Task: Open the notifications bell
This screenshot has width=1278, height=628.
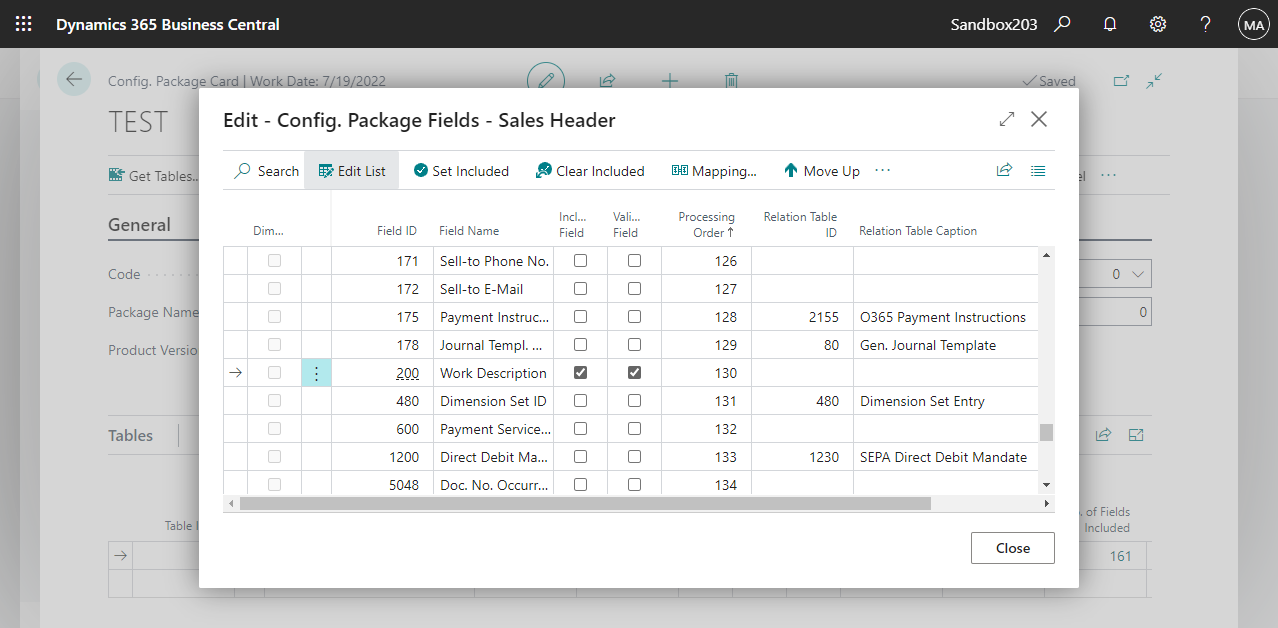Action: pos(1110,24)
